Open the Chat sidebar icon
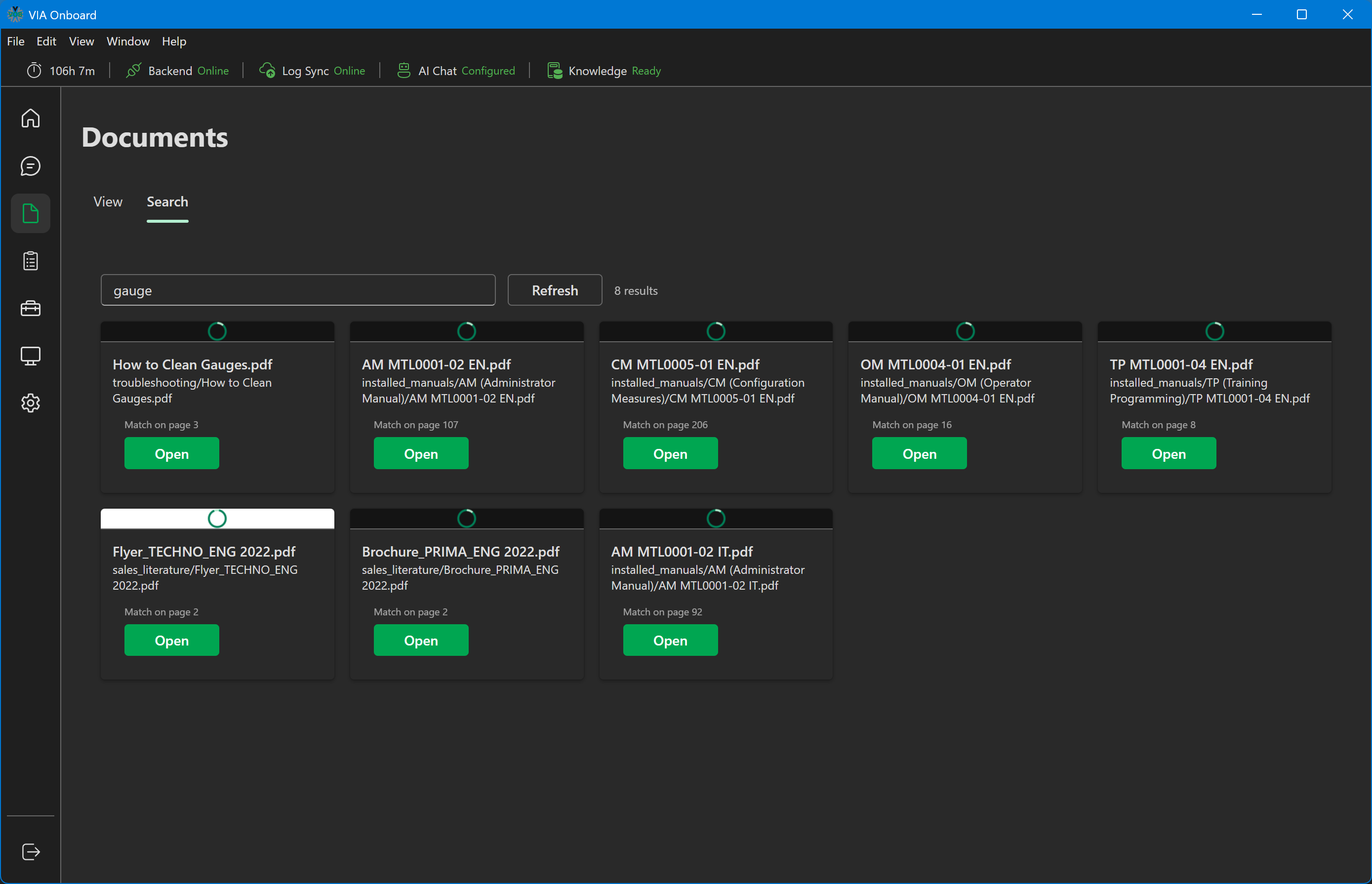Viewport: 1372px width, 884px height. (31, 166)
